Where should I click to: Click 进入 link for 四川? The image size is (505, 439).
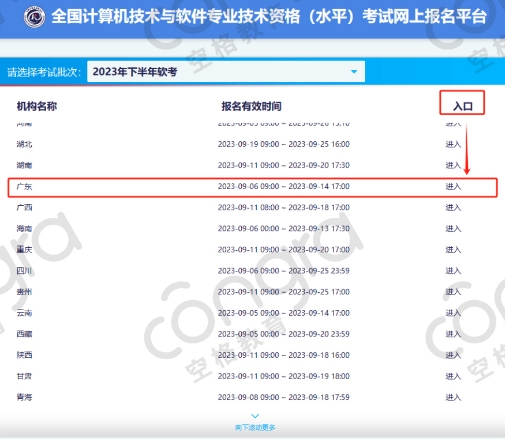(453, 271)
